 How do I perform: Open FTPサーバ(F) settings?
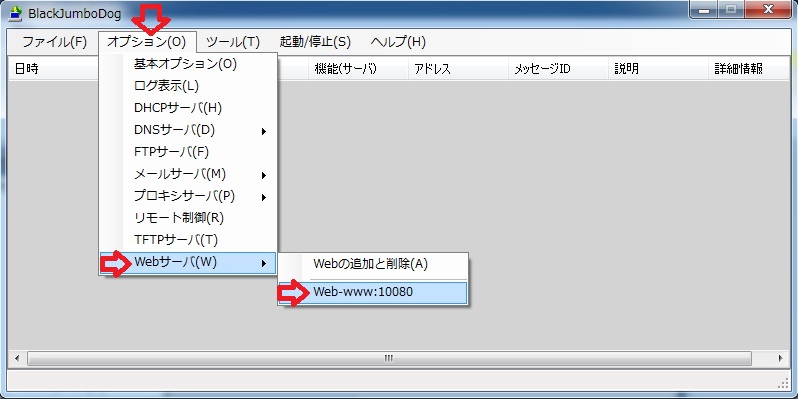[188, 152]
